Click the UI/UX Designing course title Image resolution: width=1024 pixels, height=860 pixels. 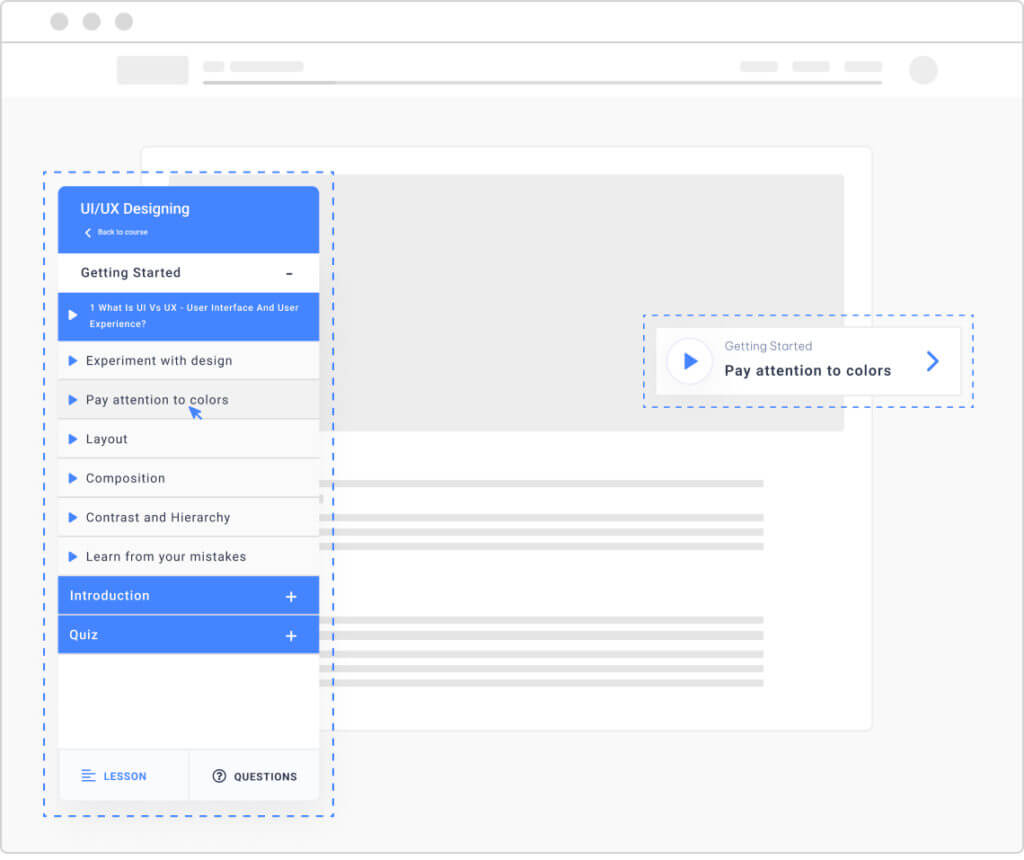(135, 209)
